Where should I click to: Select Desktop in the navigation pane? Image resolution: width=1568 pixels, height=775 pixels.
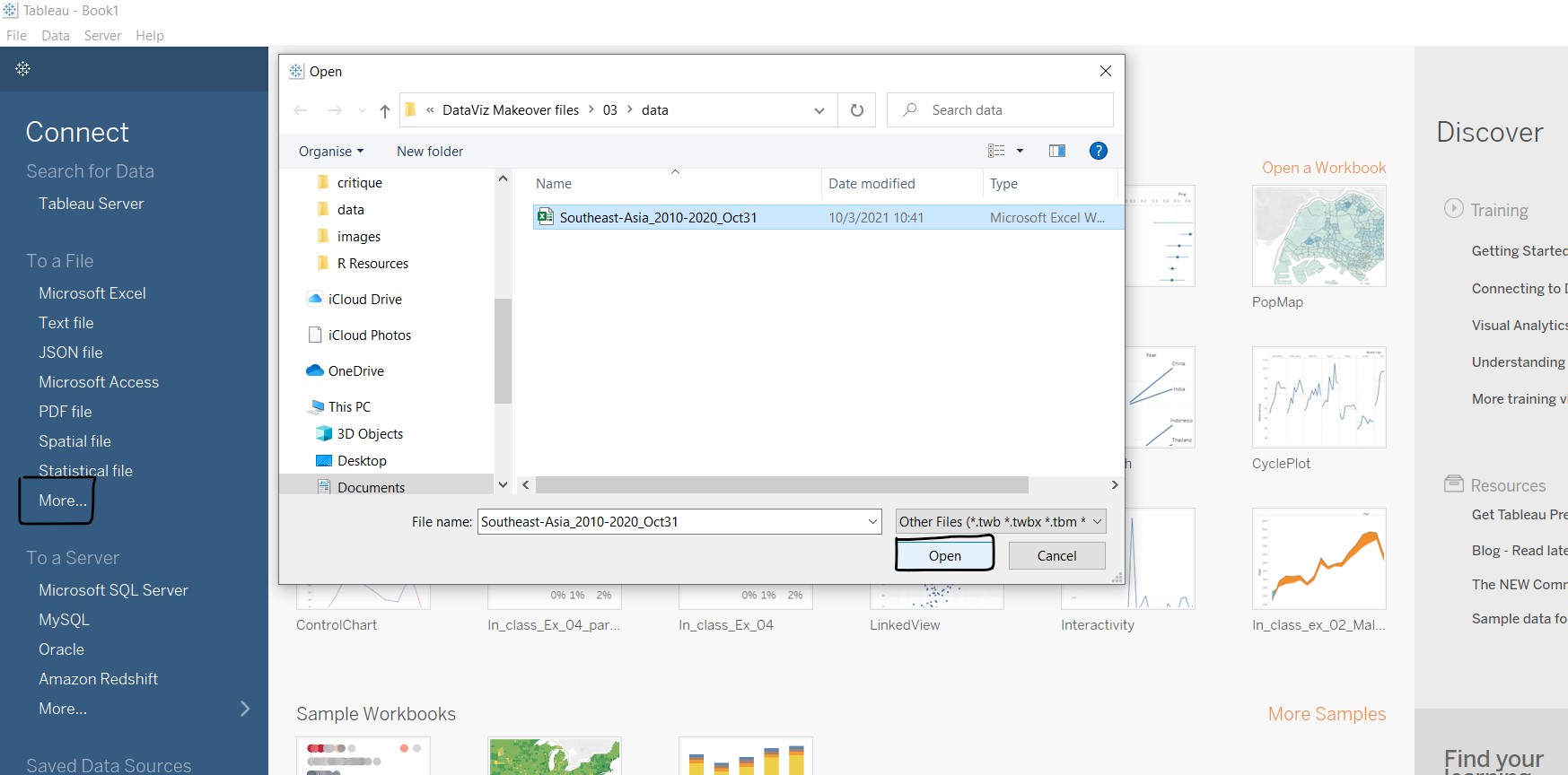pos(362,460)
